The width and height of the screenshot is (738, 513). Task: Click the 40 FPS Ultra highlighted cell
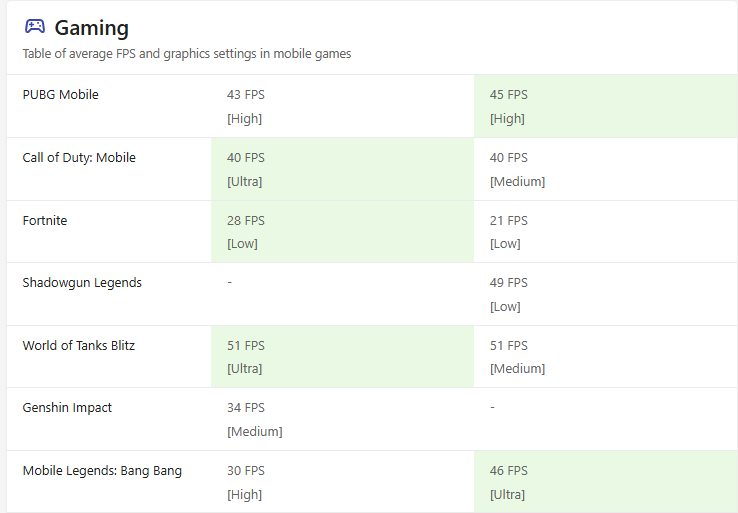coord(342,169)
